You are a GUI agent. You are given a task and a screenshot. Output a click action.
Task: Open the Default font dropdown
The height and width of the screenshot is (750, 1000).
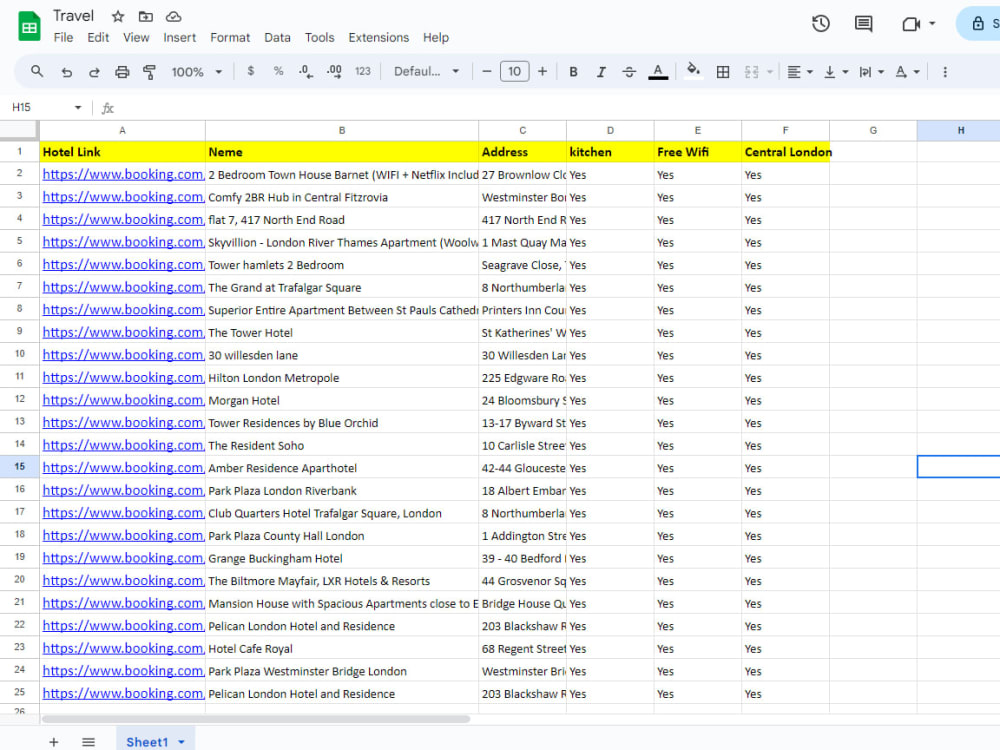coord(426,71)
